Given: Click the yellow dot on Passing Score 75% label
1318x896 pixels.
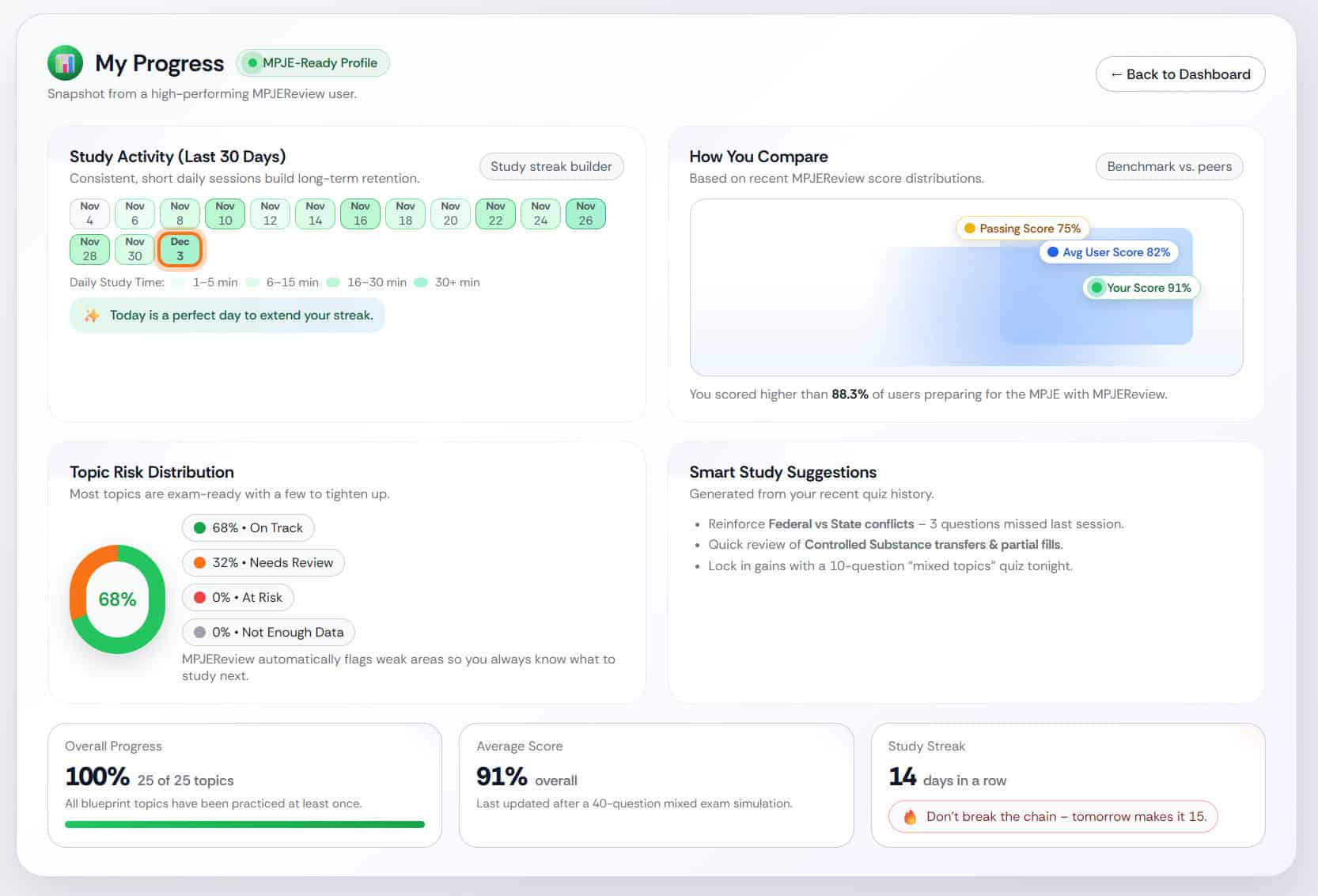Looking at the screenshot, I should pyautogui.click(x=971, y=228).
